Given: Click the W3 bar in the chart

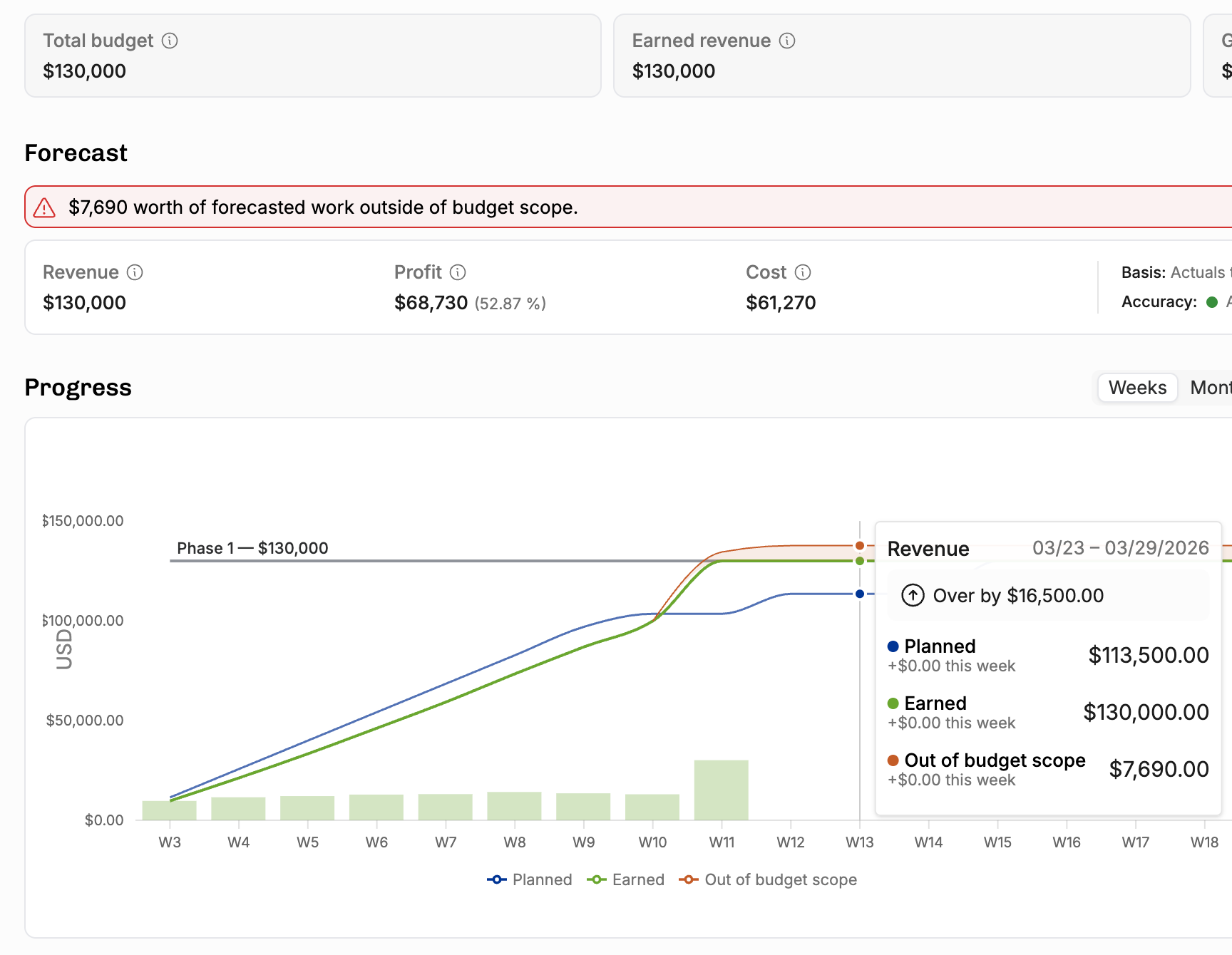Looking at the screenshot, I should (170, 810).
